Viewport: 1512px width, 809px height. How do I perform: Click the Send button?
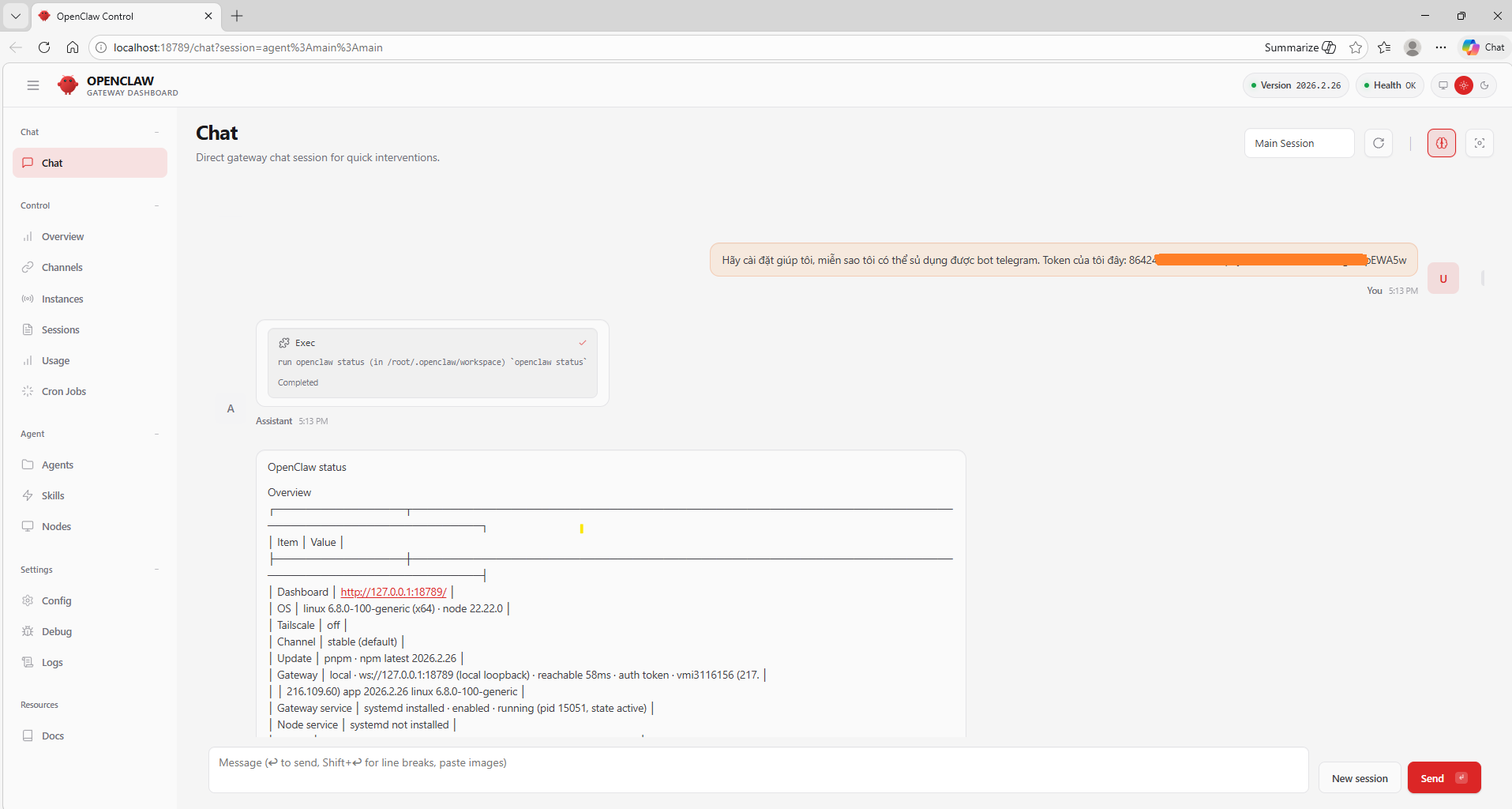(x=1444, y=778)
